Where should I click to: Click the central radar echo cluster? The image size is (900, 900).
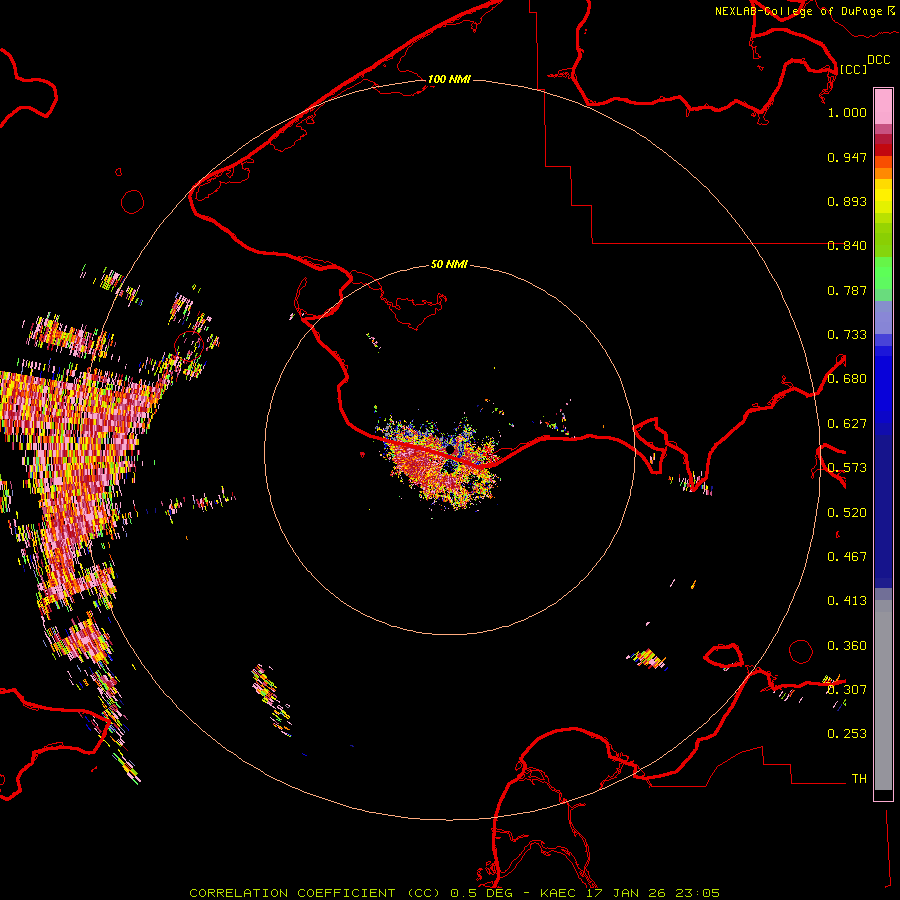439,462
